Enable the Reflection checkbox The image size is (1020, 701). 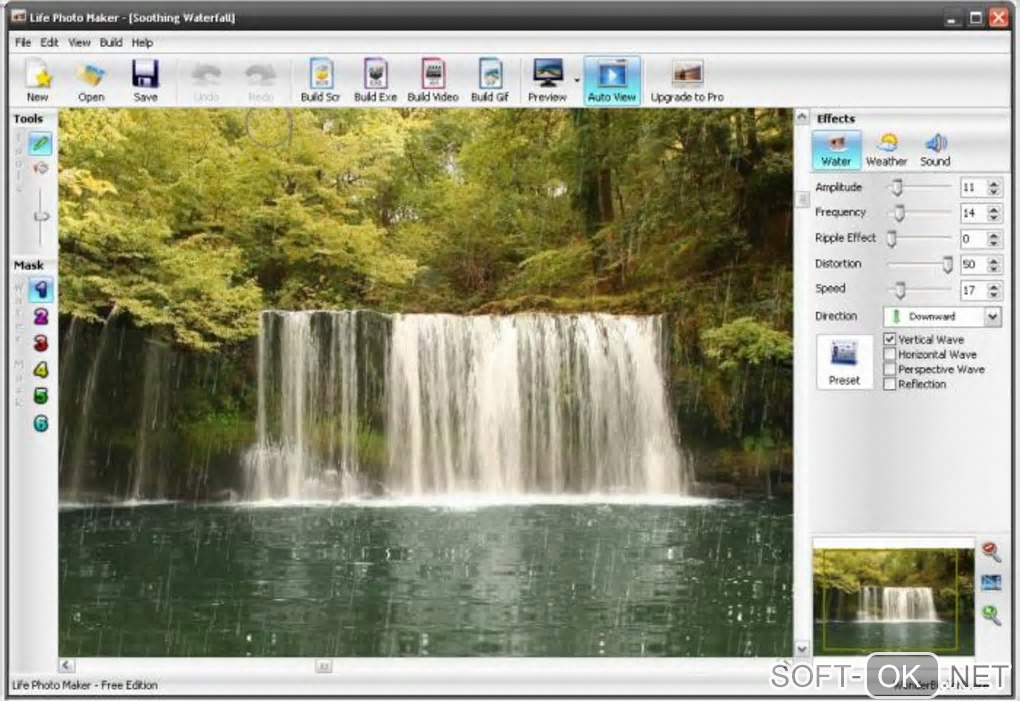[x=889, y=384]
